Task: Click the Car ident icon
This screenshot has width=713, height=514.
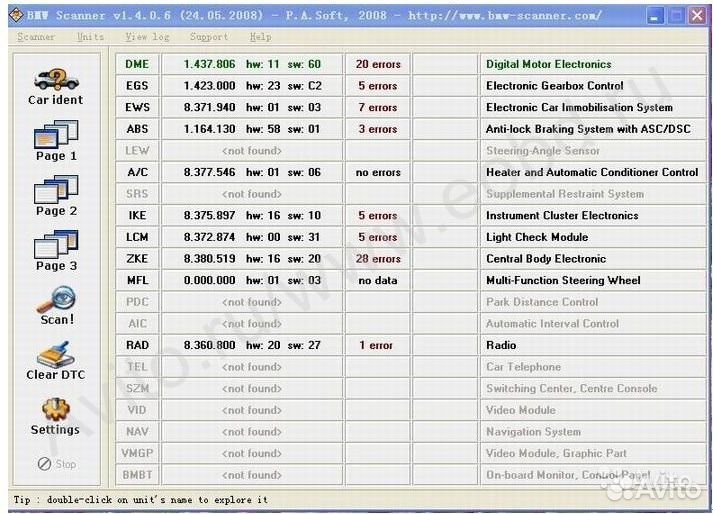Action: (55, 82)
